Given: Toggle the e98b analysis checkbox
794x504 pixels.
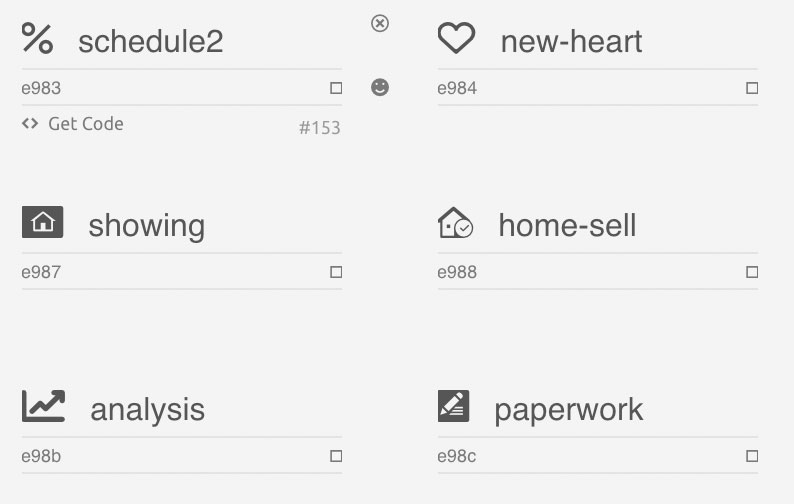Looking at the screenshot, I should (336, 456).
